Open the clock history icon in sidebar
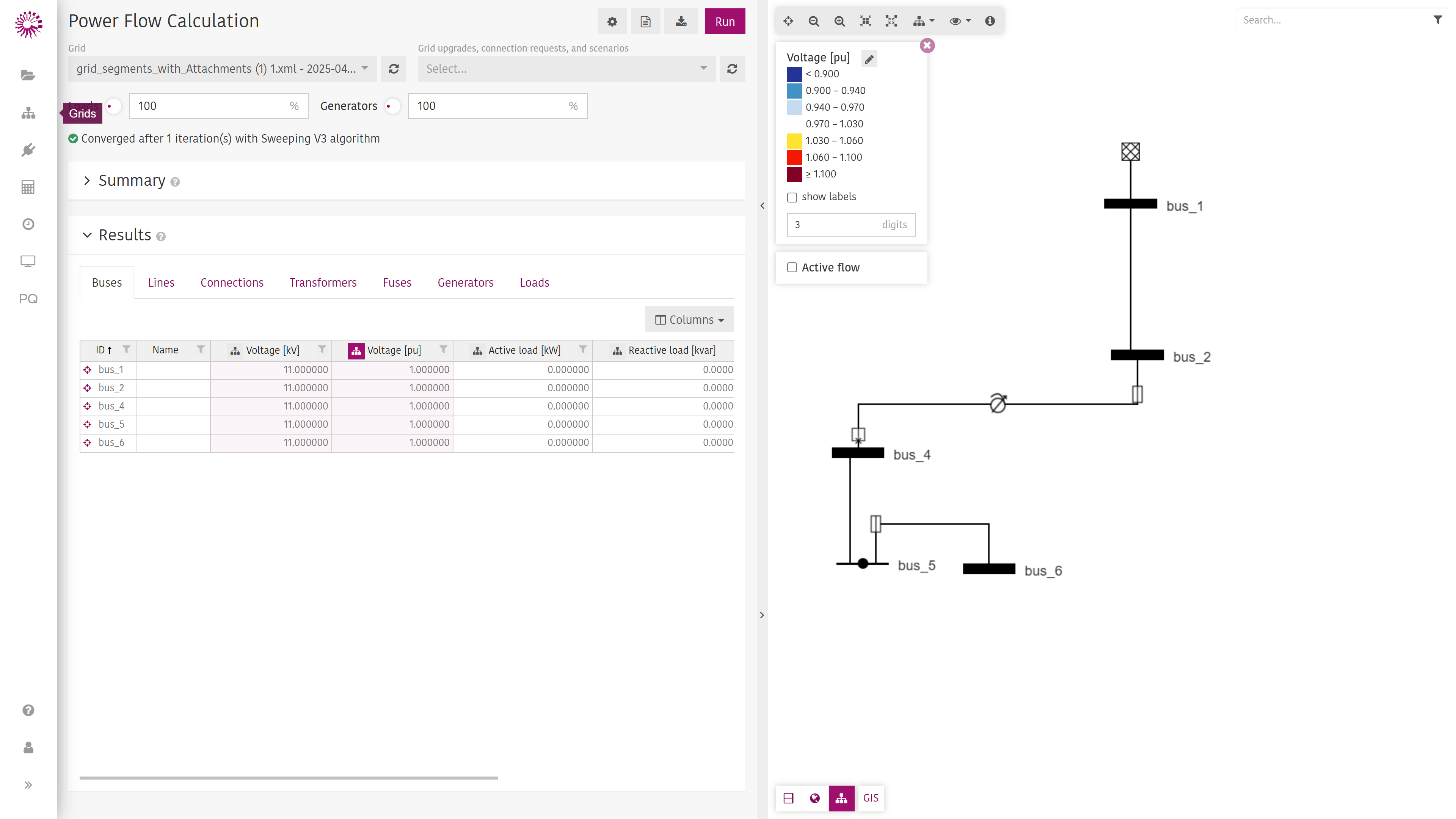The height and width of the screenshot is (819, 1456). click(x=28, y=224)
